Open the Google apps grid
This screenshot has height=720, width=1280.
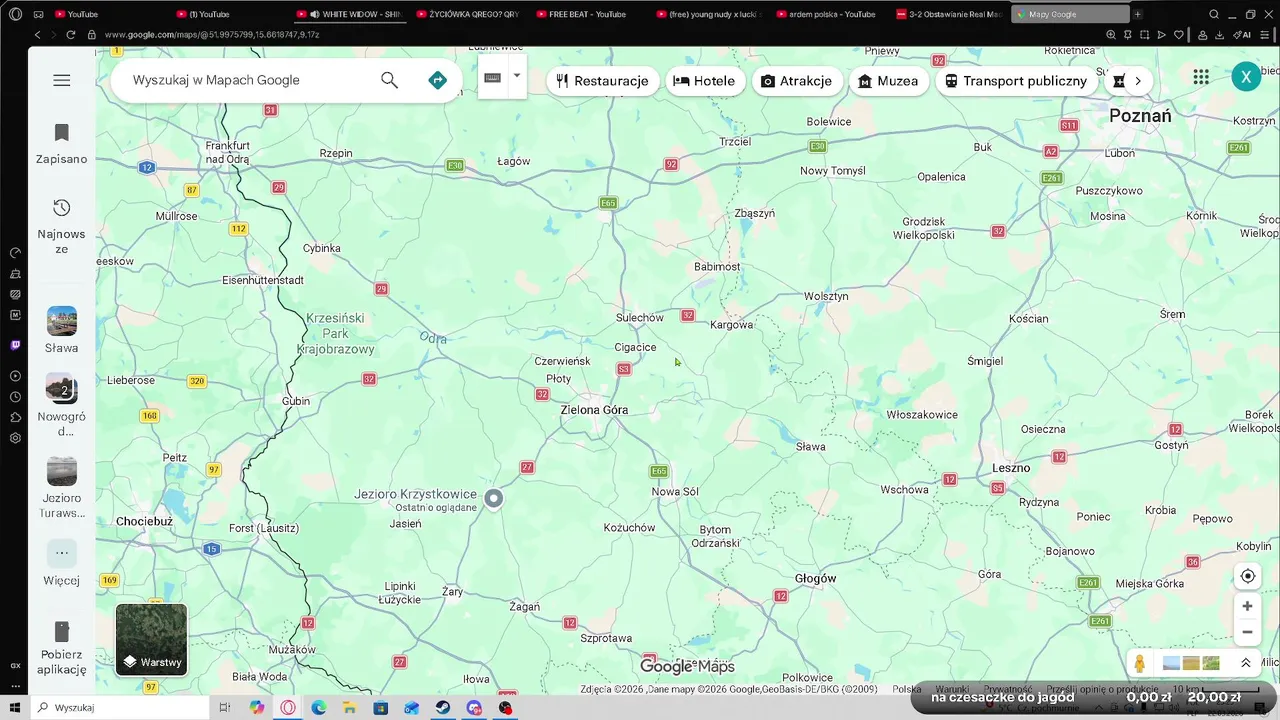[x=1201, y=77]
